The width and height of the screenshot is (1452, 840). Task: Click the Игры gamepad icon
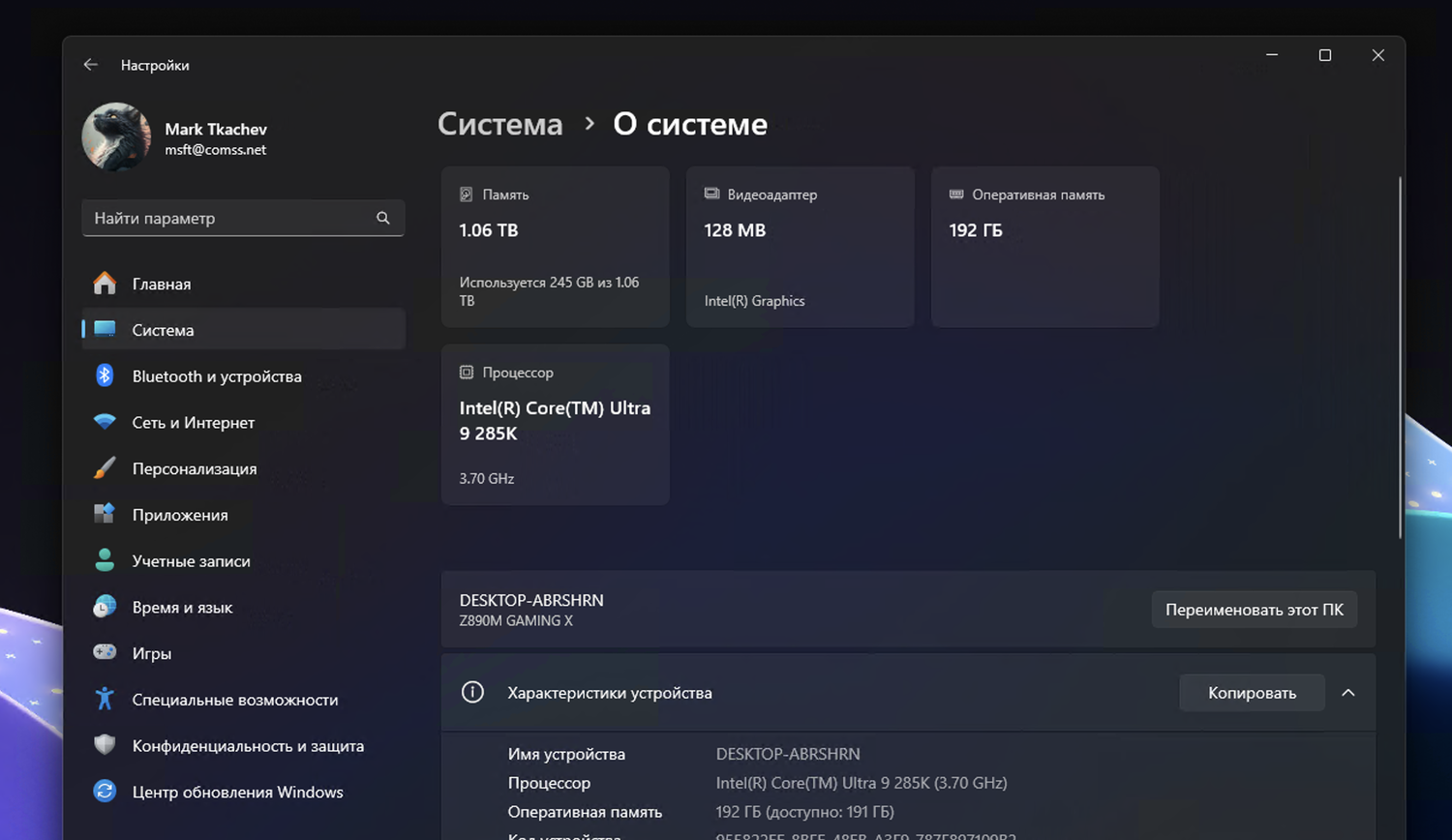(x=105, y=652)
